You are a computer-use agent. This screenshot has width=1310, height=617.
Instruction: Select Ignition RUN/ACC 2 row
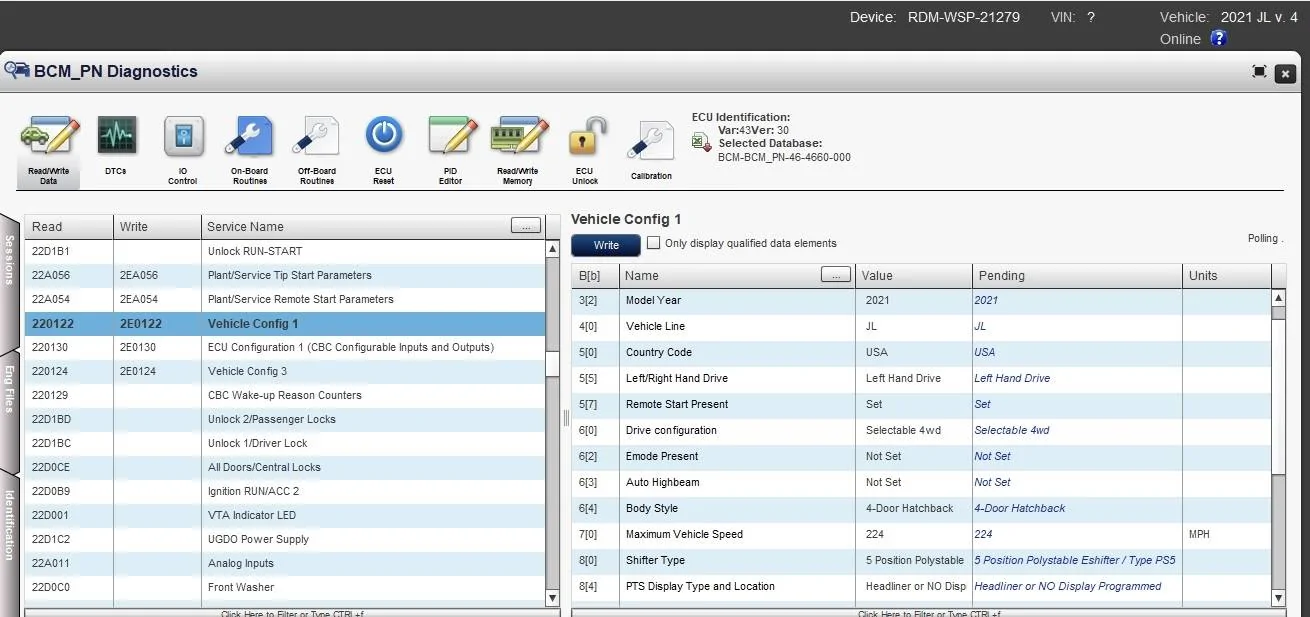point(285,492)
